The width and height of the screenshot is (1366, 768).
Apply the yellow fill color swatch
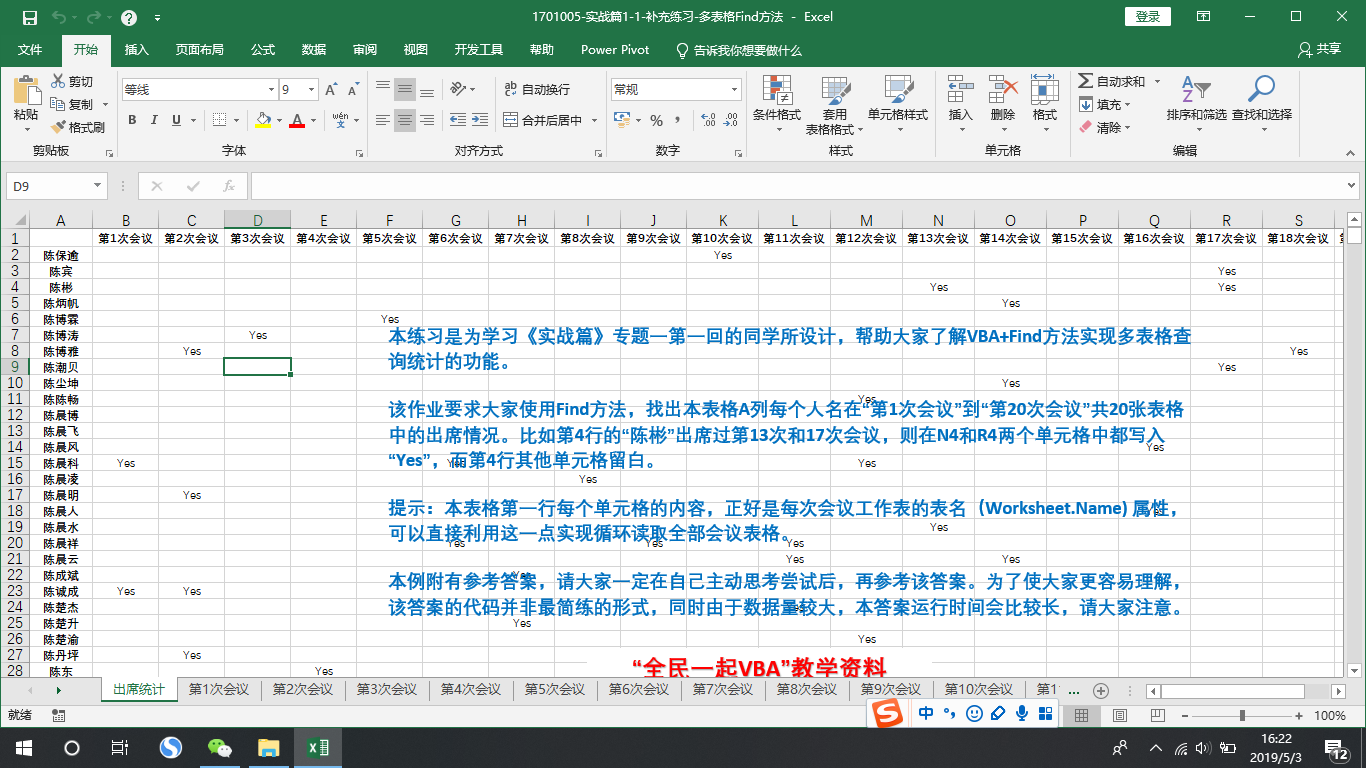coord(263,120)
